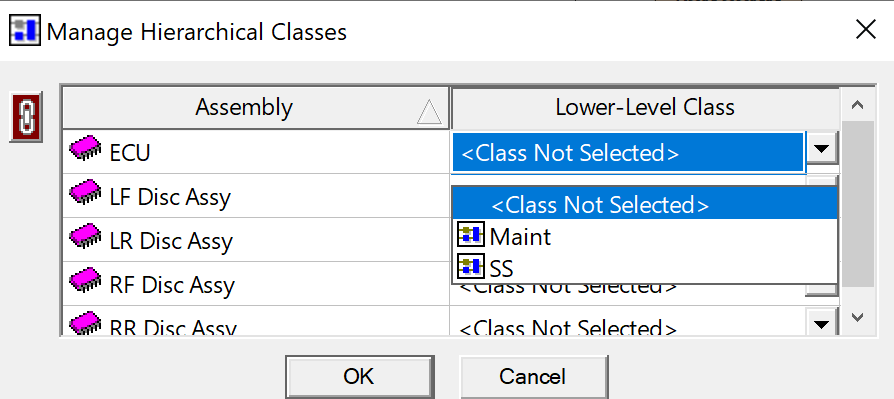Confirm with the OK button
The height and width of the screenshot is (399, 894).
tap(359, 377)
